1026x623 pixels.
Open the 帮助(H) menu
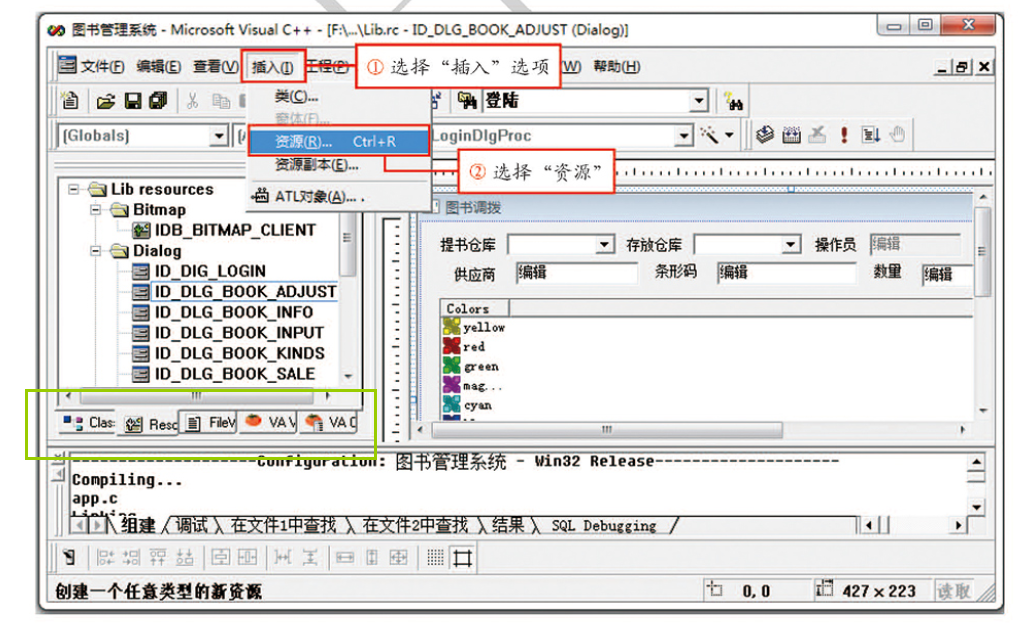point(616,66)
